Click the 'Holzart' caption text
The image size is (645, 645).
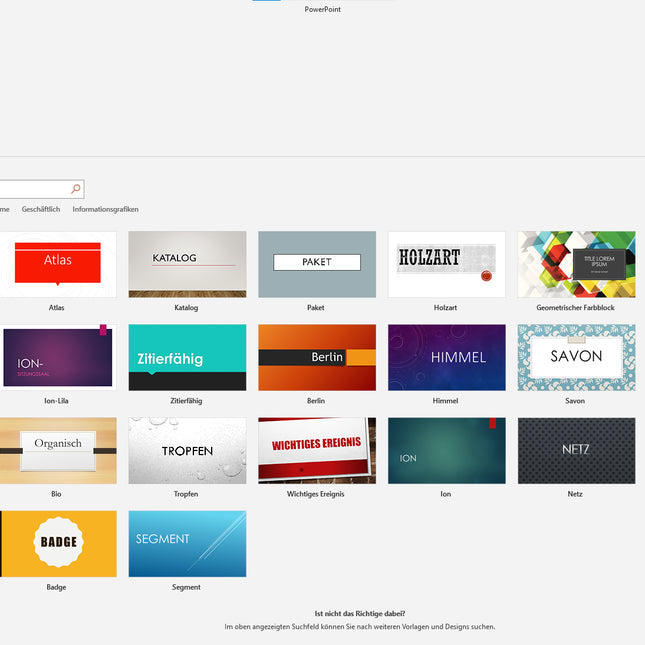click(x=445, y=307)
